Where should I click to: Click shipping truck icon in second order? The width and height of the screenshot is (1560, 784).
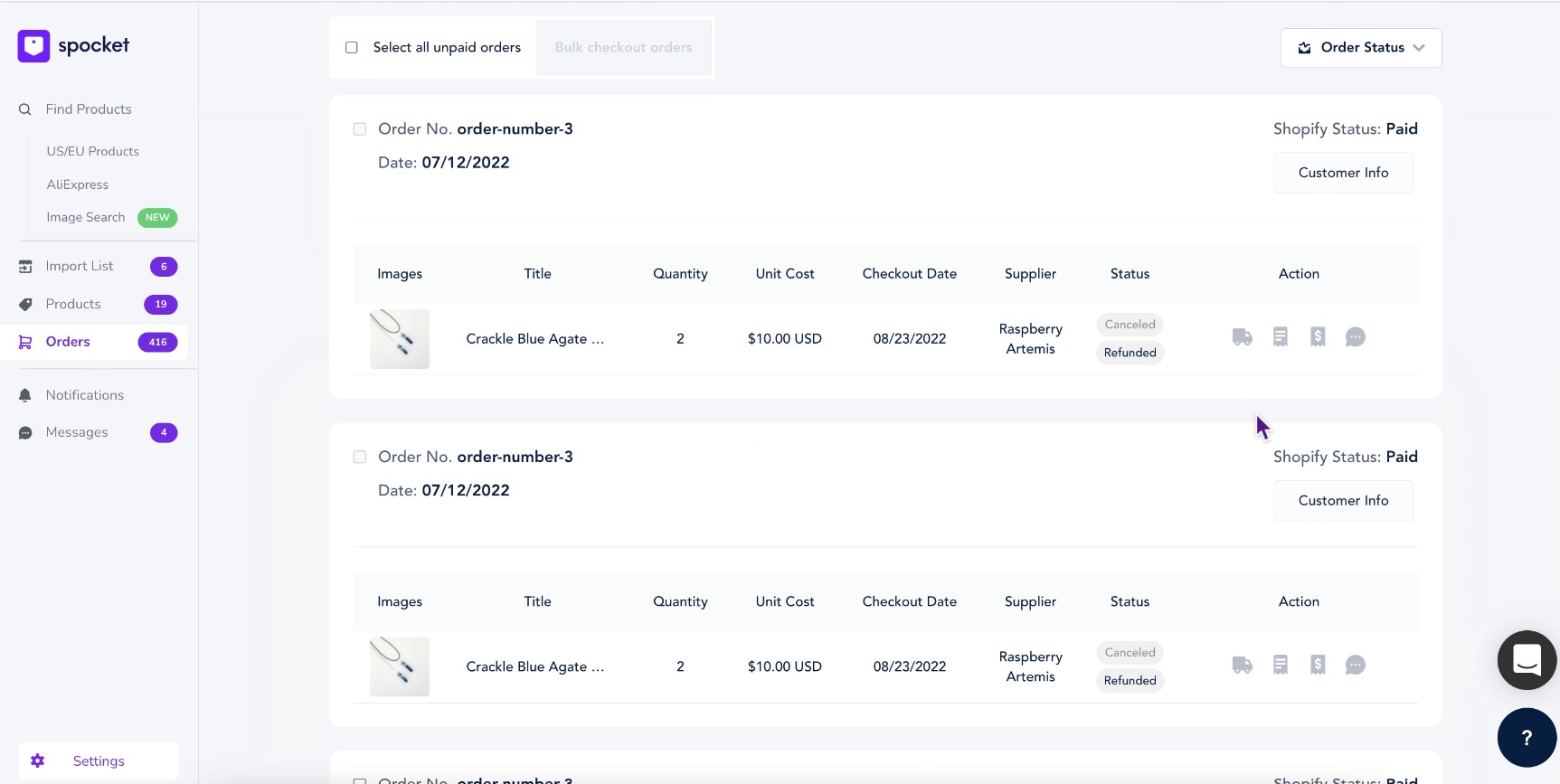pyautogui.click(x=1243, y=666)
